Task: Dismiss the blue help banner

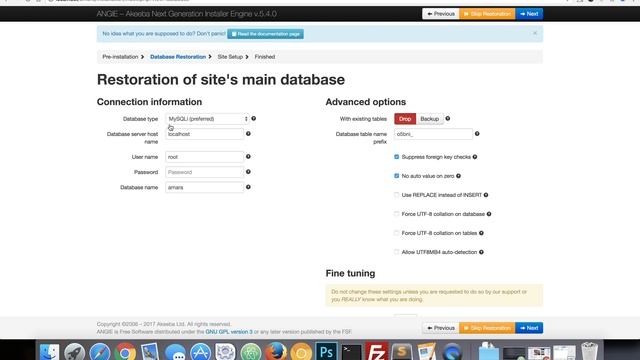Action: [x=535, y=33]
